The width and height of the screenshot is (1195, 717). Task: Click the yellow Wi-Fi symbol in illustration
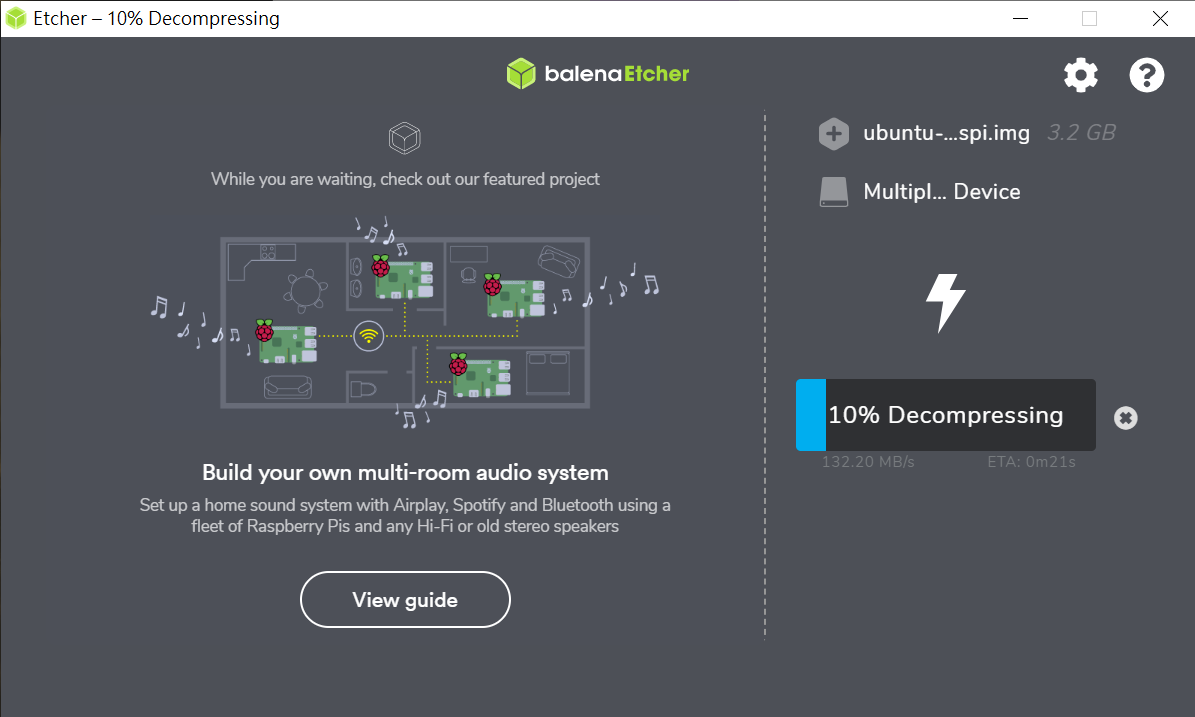(369, 335)
